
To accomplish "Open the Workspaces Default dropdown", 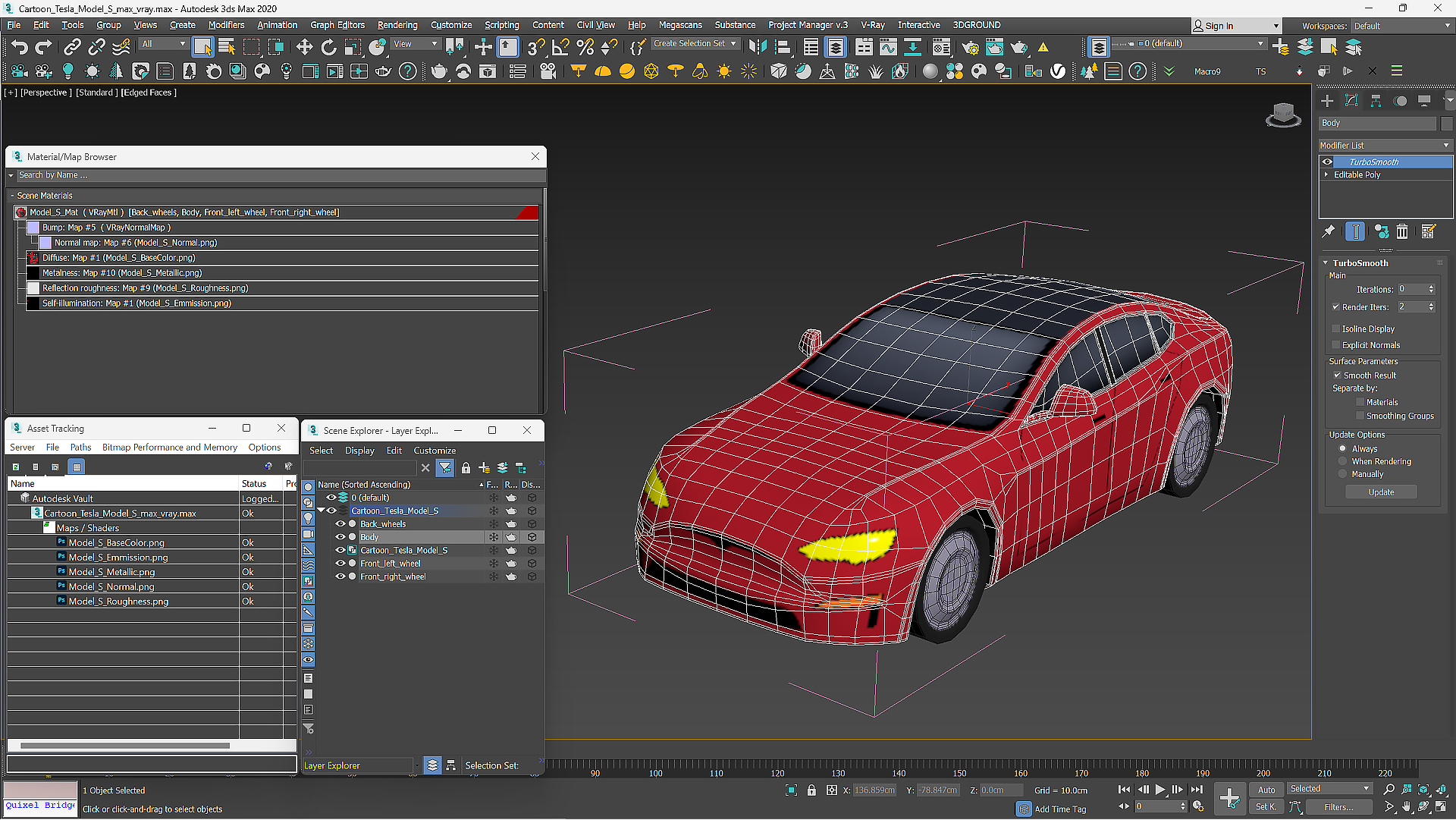I will tap(1401, 26).
